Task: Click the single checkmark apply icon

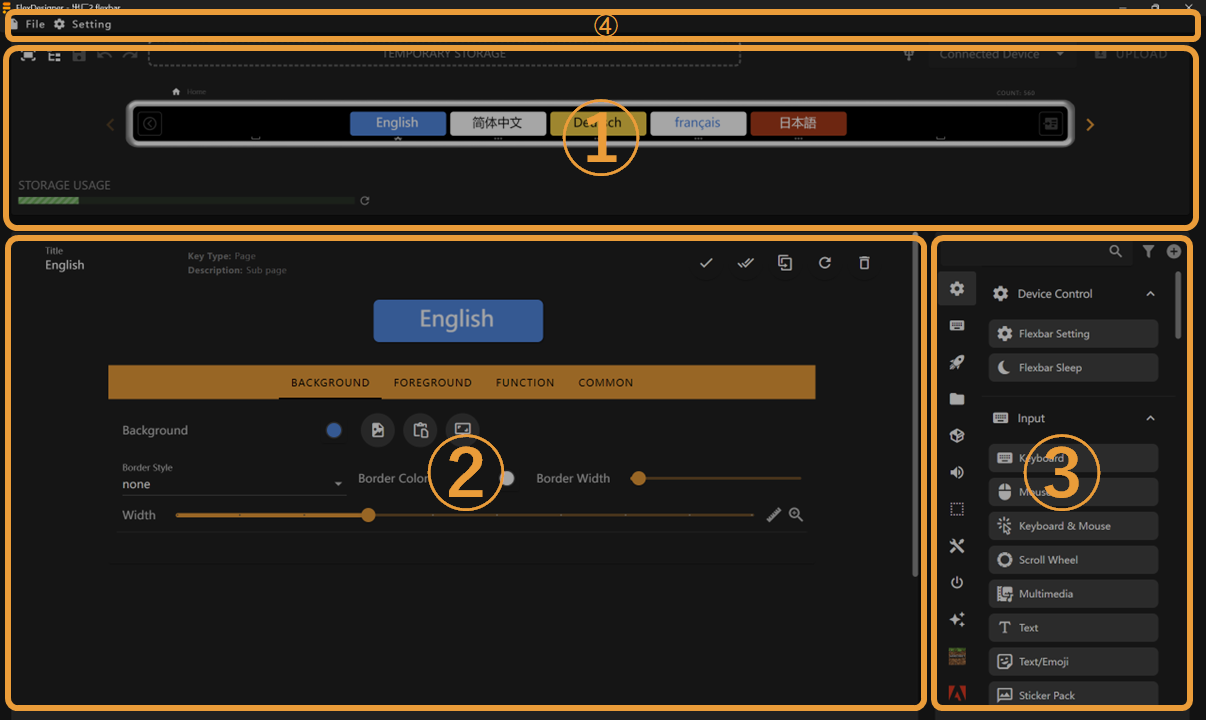Action: 706,263
